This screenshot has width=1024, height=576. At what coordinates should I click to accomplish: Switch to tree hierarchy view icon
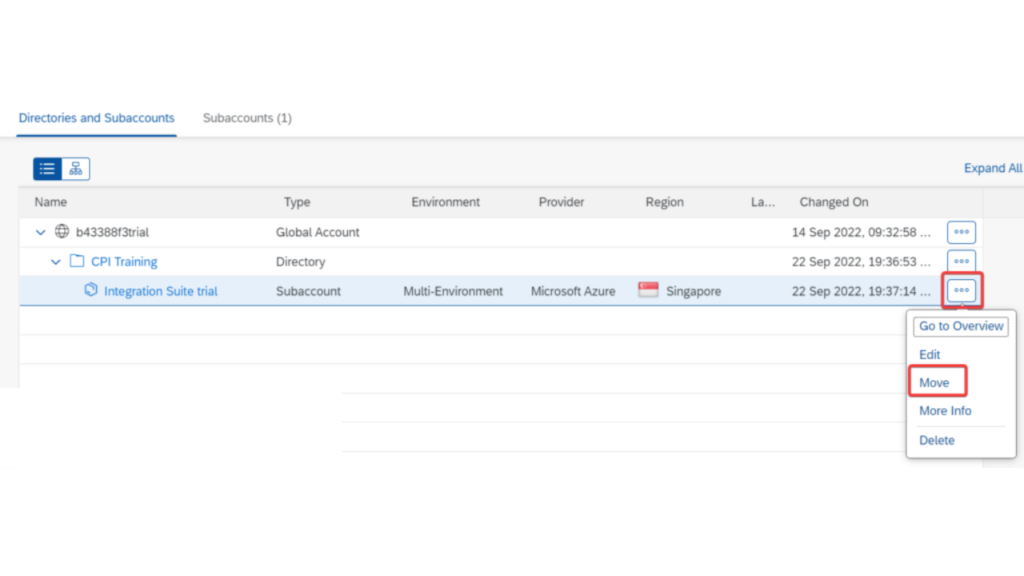click(76, 169)
